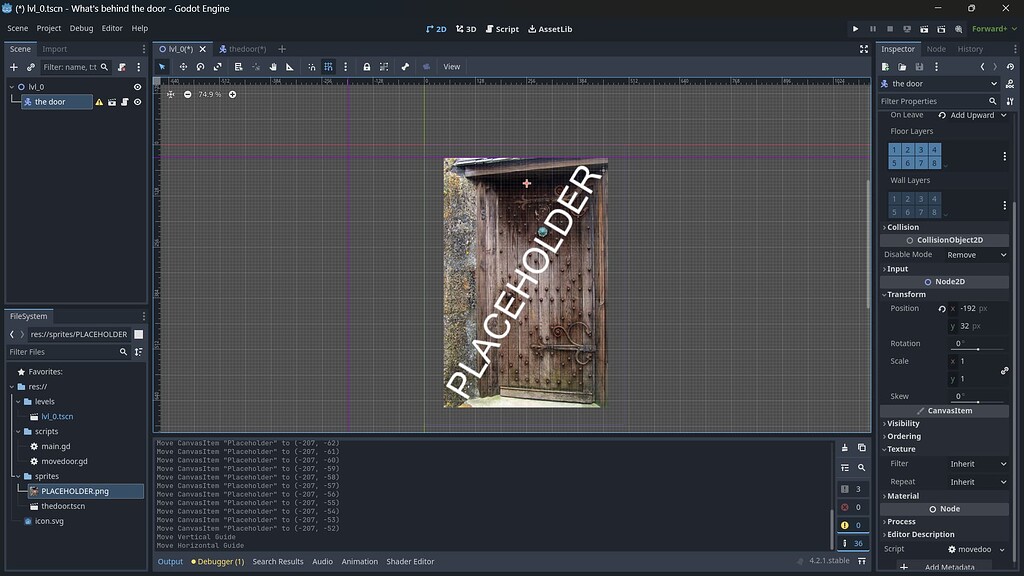Image resolution: width=1024 pixels, height=576 pixels.
Task: Toggle Floor Layers bit 5 in Inspector
Action: 893,161
